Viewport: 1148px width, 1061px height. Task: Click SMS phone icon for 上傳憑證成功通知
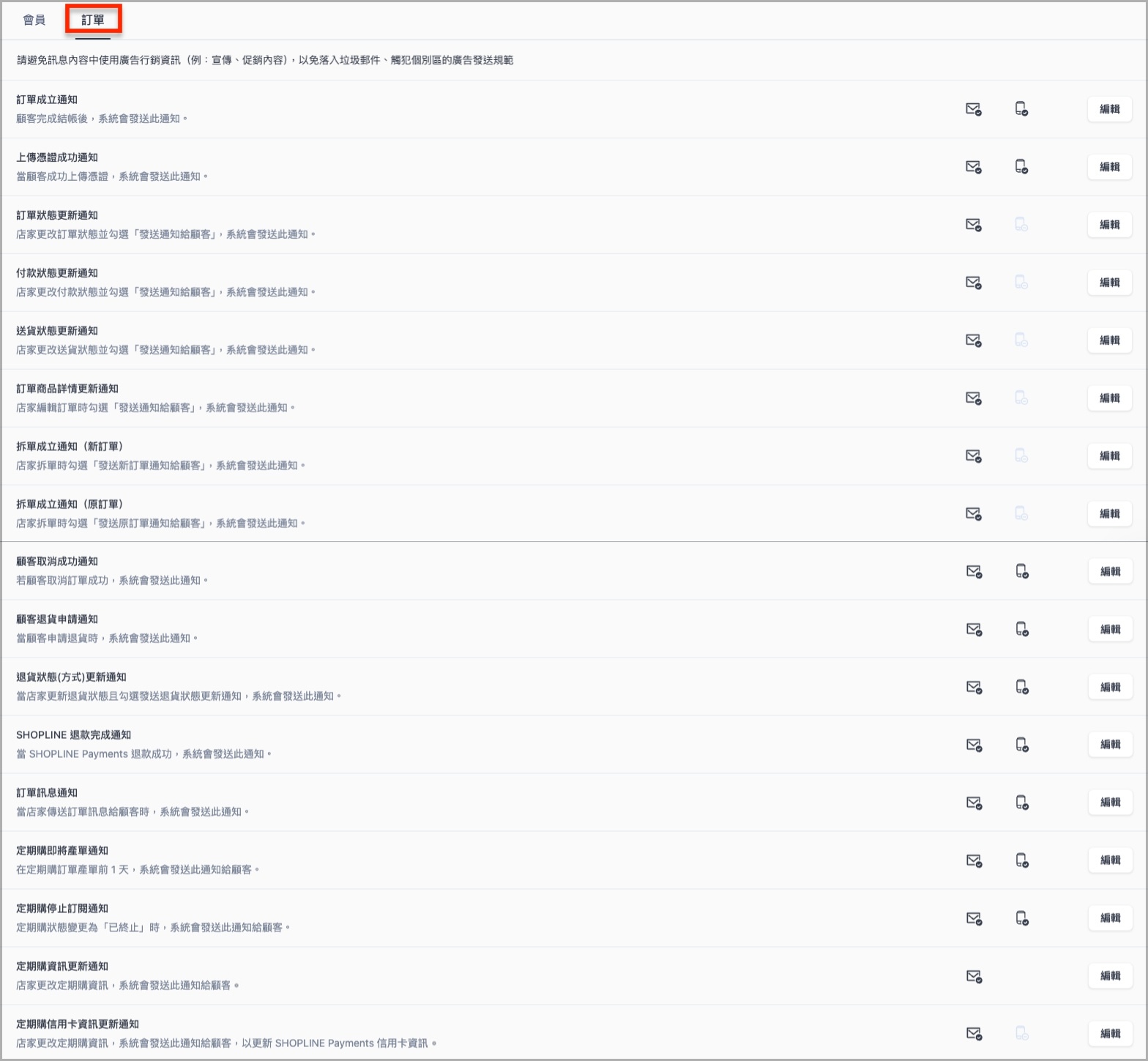pyautogui.click(x=1021, y=167)
